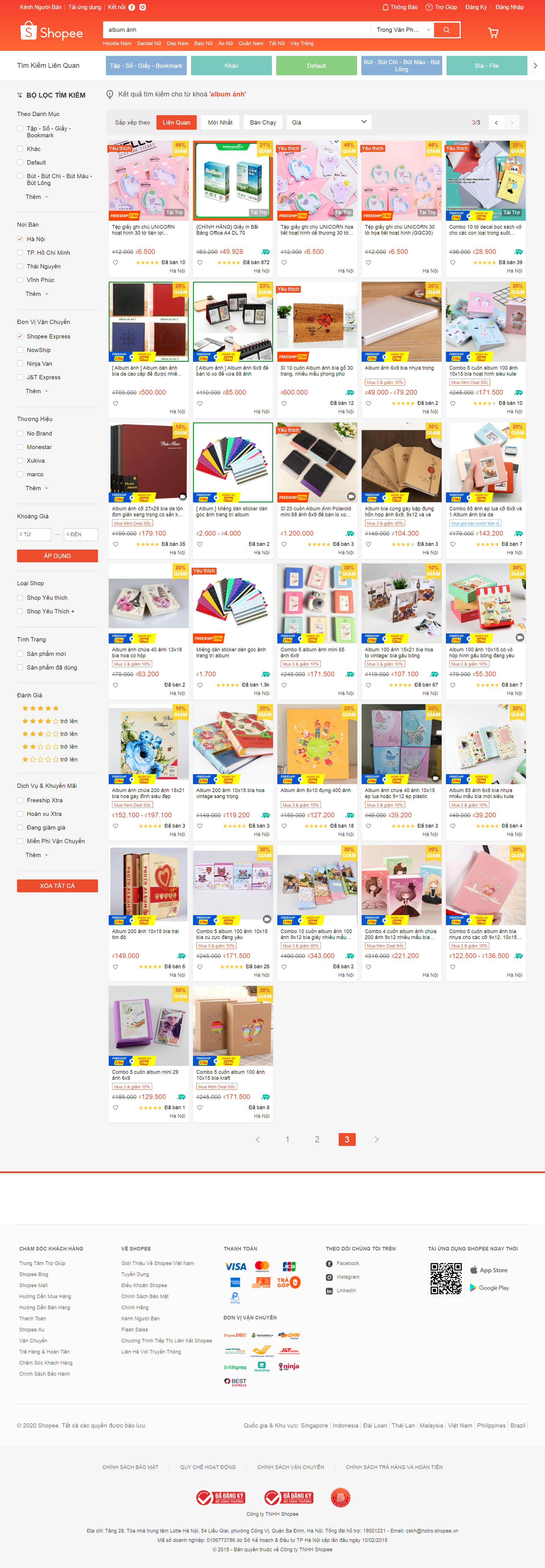Uncheck the Hà Nội location filter
545x1568 pixels.
(x=20, y=239)
